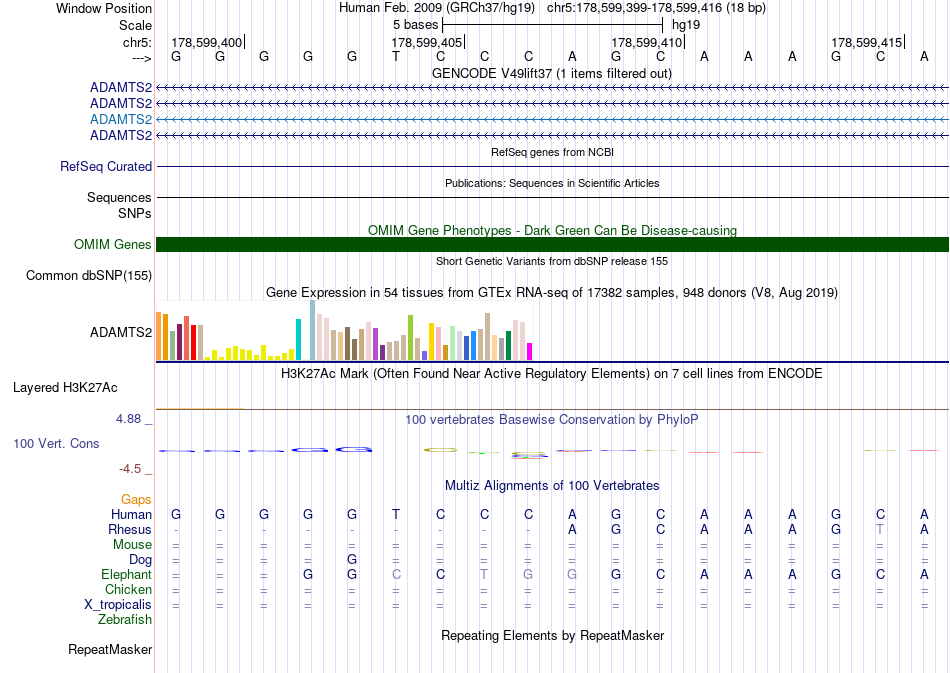Screen dimensions: 950x673
Task: Click the GENCODE V49lift37 track title
Action: (552, 73)
